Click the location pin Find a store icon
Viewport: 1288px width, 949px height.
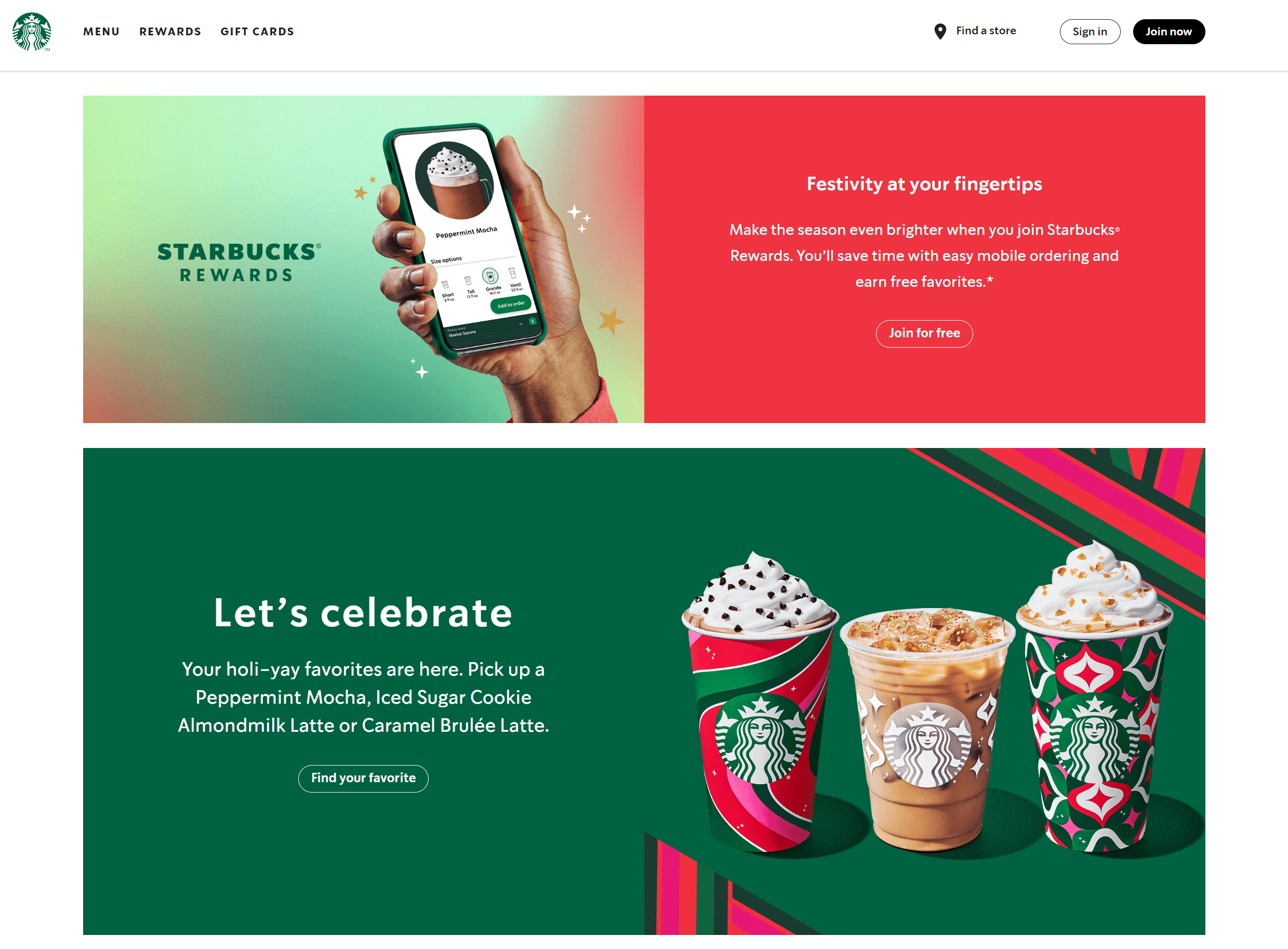tap(940, 31)
